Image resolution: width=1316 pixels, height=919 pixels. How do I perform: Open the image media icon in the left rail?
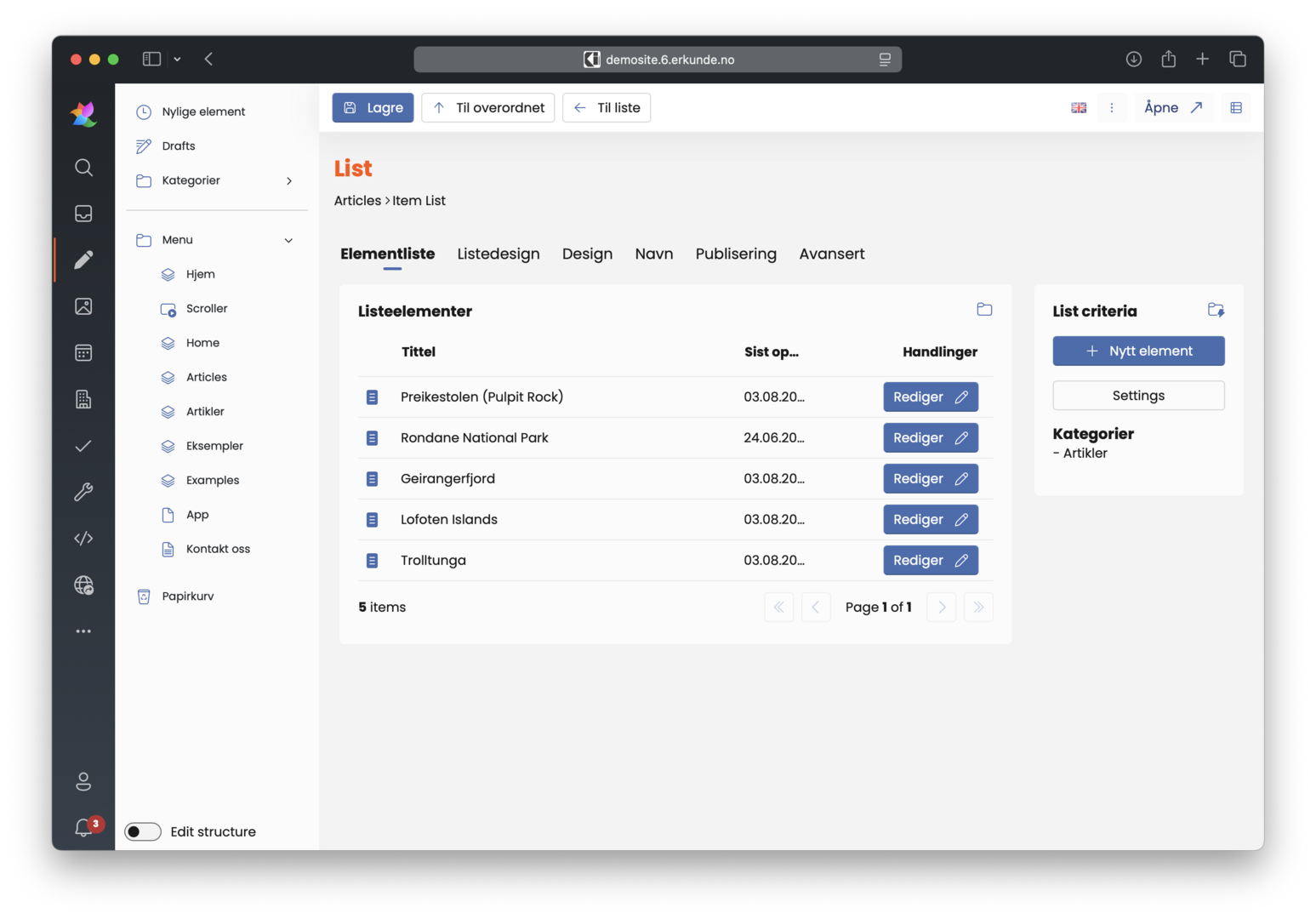(x=83, y=306)
